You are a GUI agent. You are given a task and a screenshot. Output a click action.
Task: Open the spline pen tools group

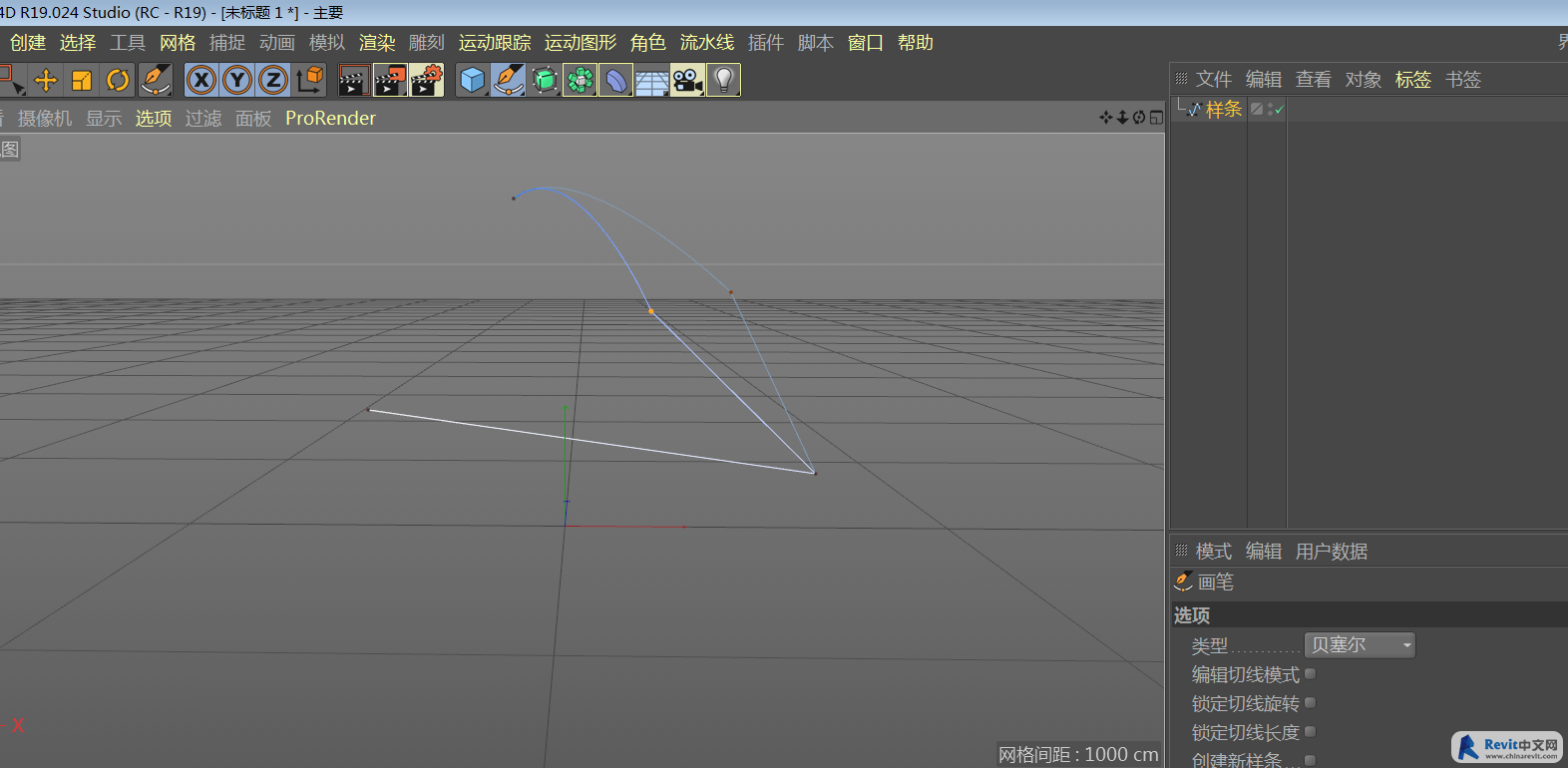[509, 80]
